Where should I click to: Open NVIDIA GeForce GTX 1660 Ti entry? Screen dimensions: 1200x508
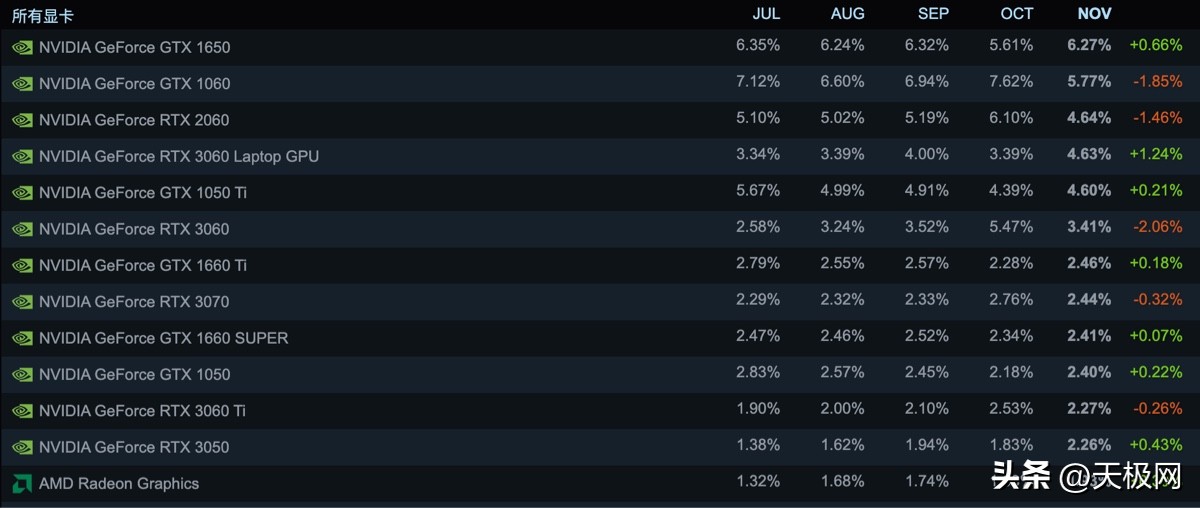click(143, 265)
